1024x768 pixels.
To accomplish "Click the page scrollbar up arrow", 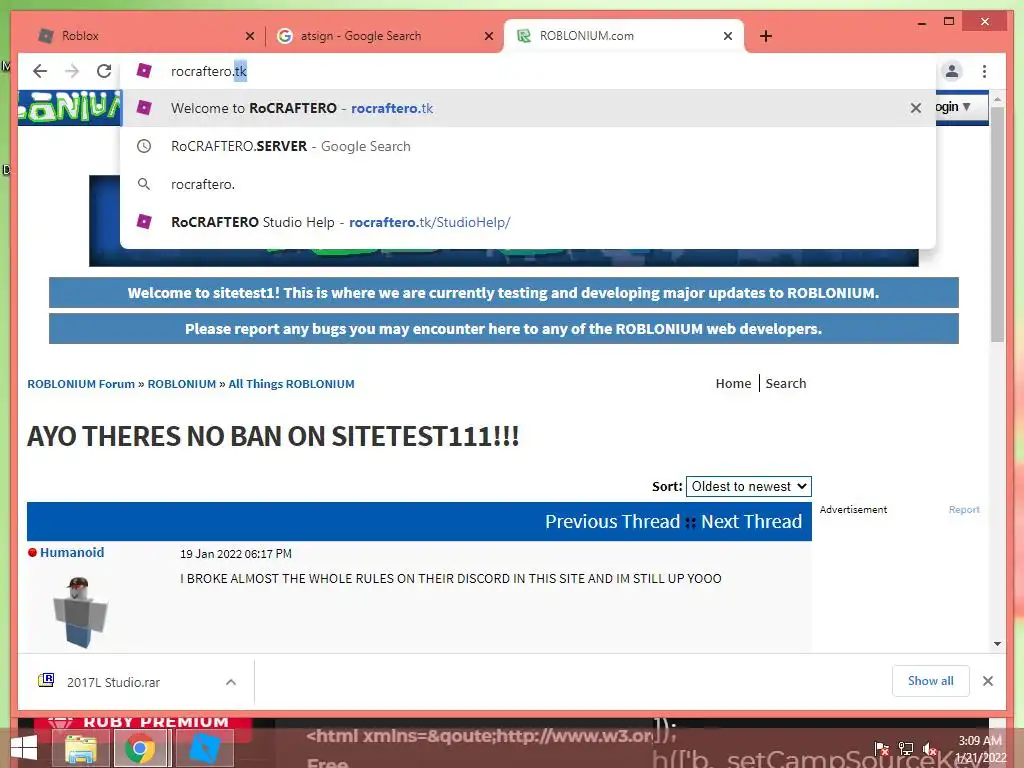I will (997, 99).
